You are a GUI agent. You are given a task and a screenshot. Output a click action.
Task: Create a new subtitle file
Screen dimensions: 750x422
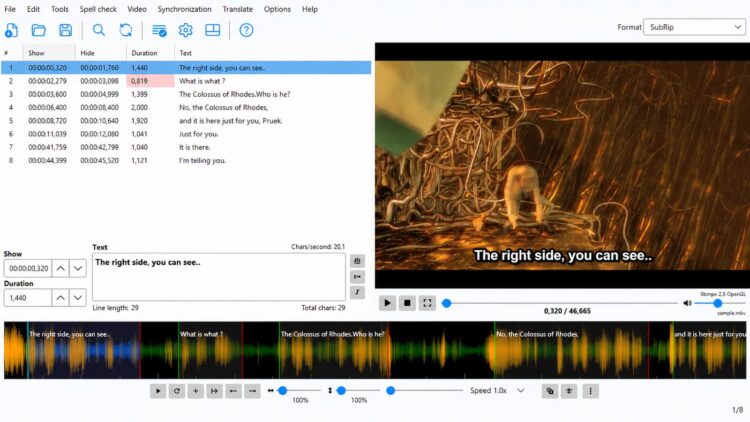(x=11, y=30)
